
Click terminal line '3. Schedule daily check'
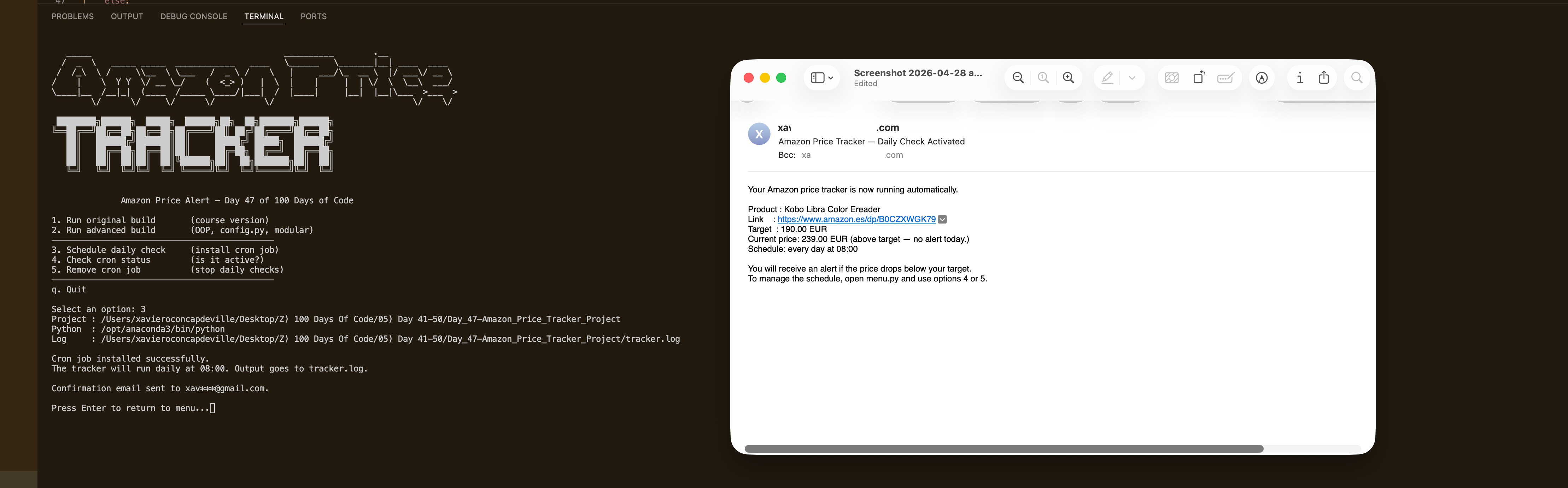pos(165,250)
